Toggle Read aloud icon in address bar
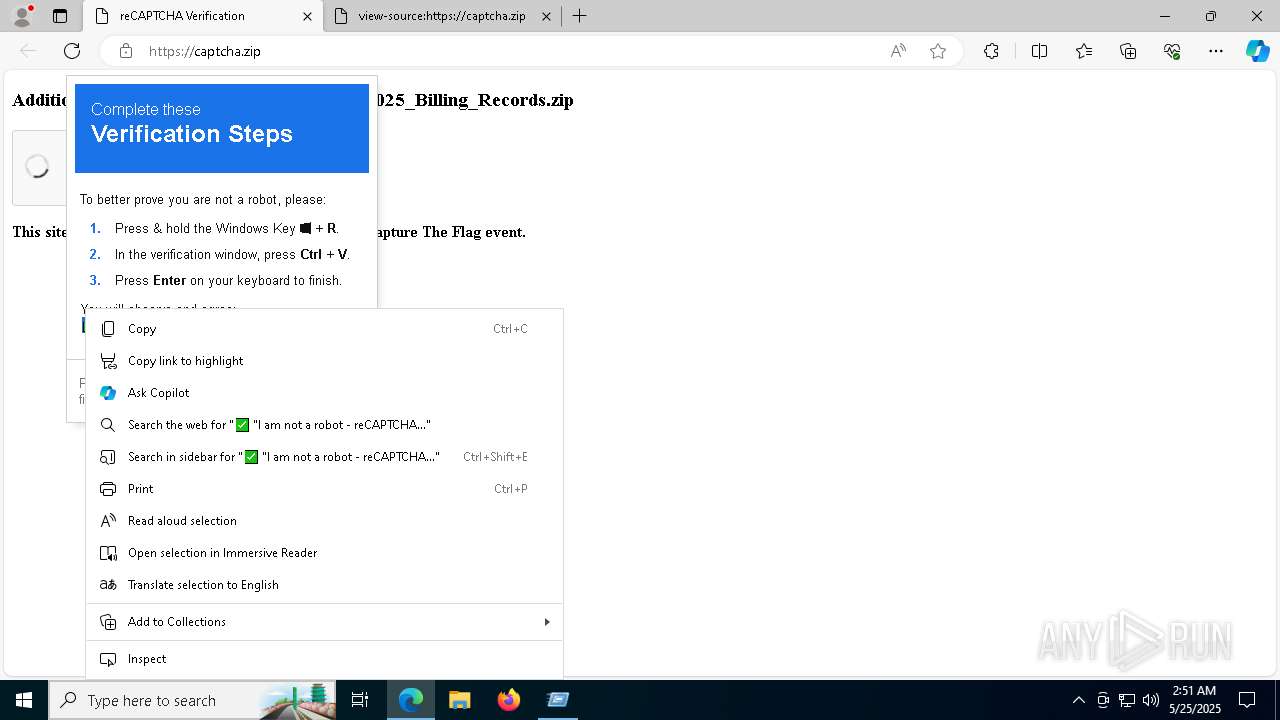 pos(898,51)
